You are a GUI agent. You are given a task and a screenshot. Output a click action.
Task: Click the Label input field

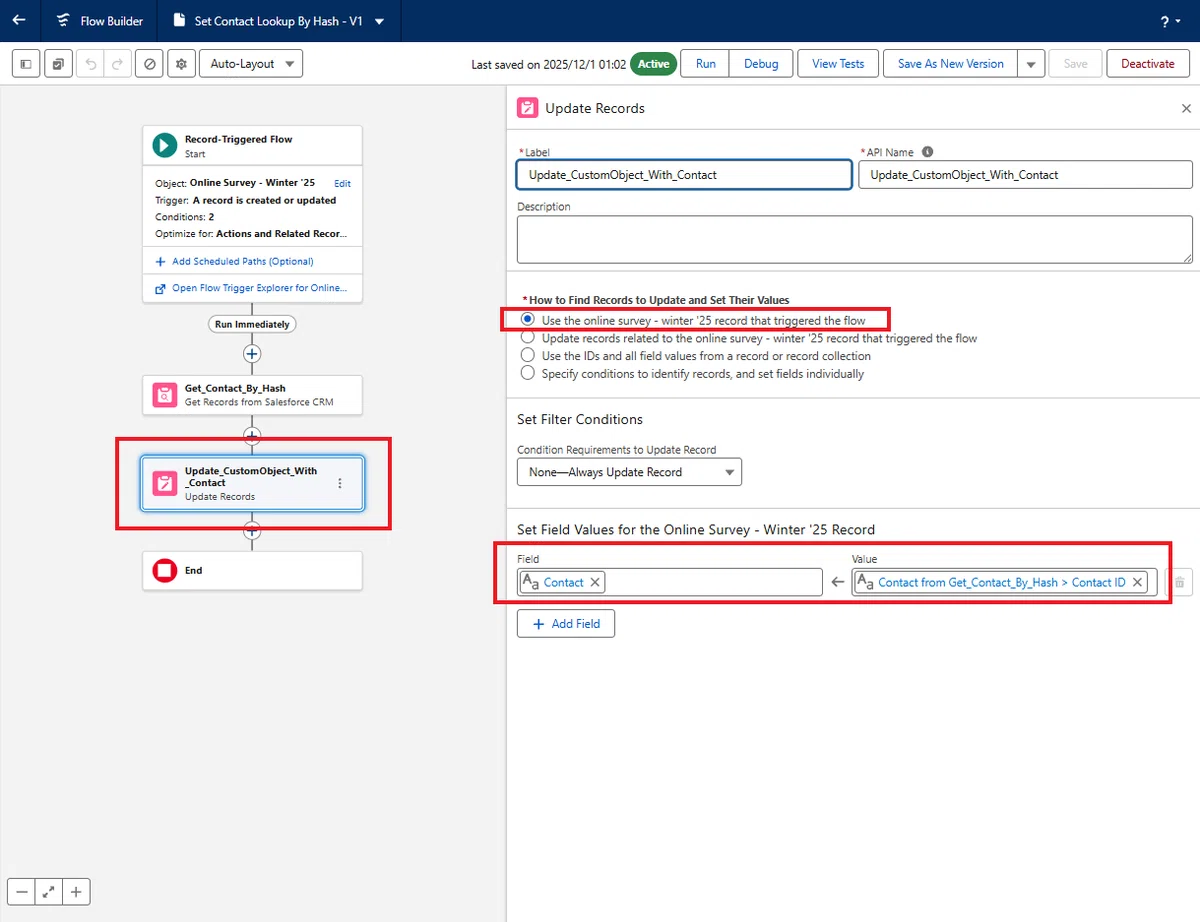[684, 174]
